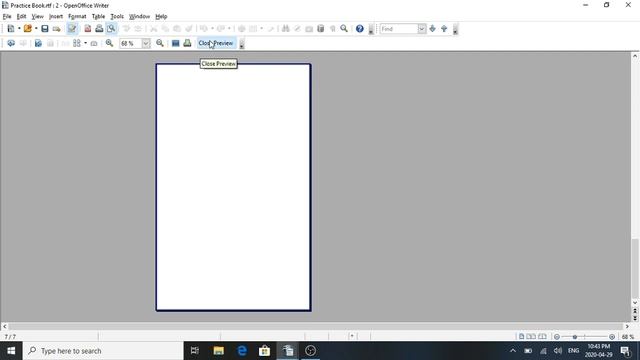640x360 pixels.
Task: Save the document with the floppy icon
Action: 45,29
